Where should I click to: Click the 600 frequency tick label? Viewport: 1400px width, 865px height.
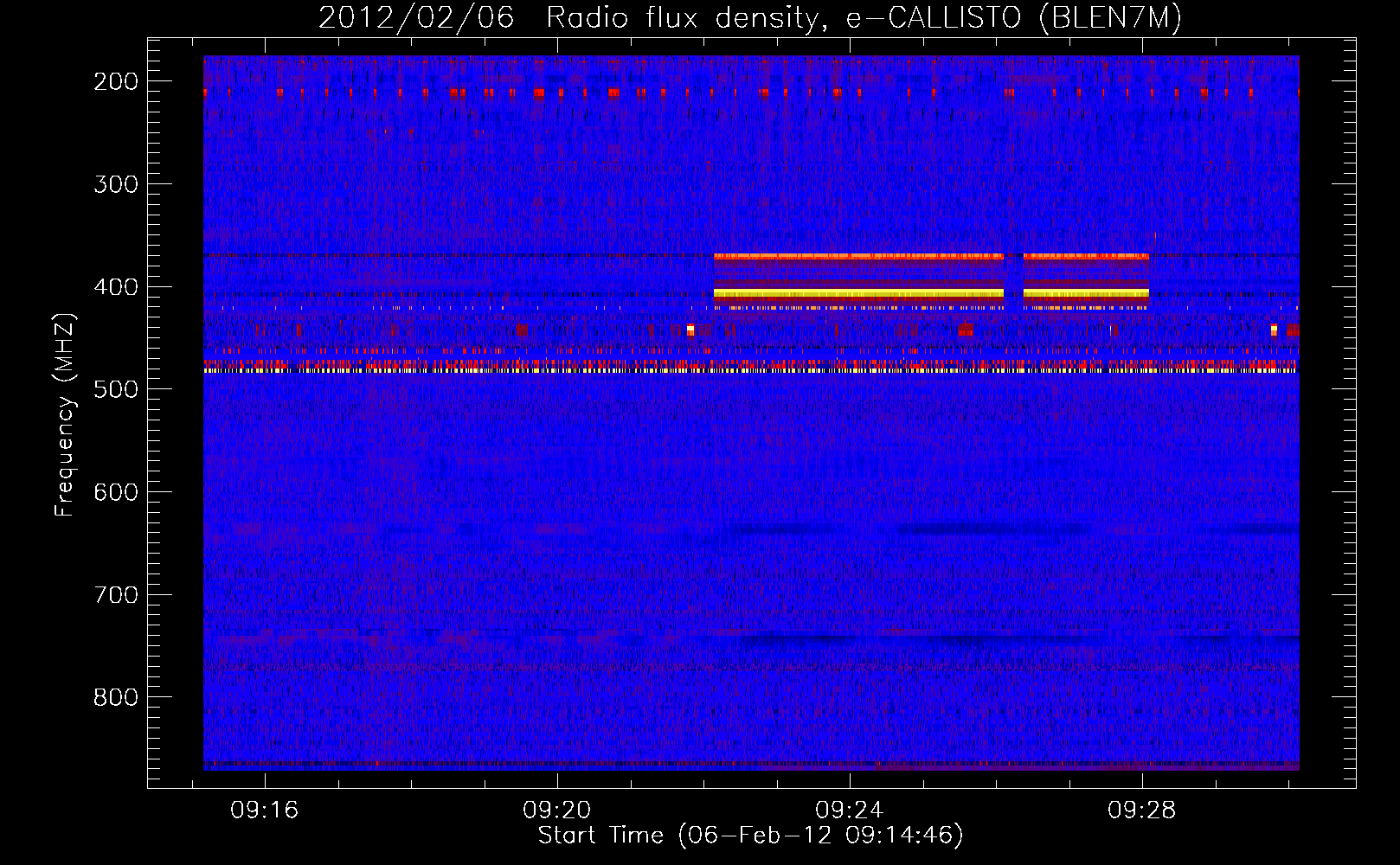tap(116, 492)
